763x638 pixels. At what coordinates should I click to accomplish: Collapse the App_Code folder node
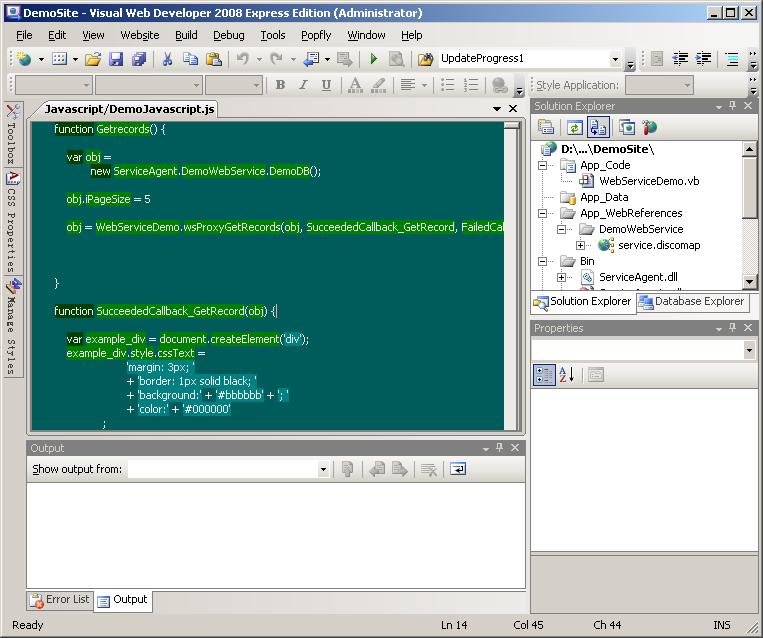(542, 165)
